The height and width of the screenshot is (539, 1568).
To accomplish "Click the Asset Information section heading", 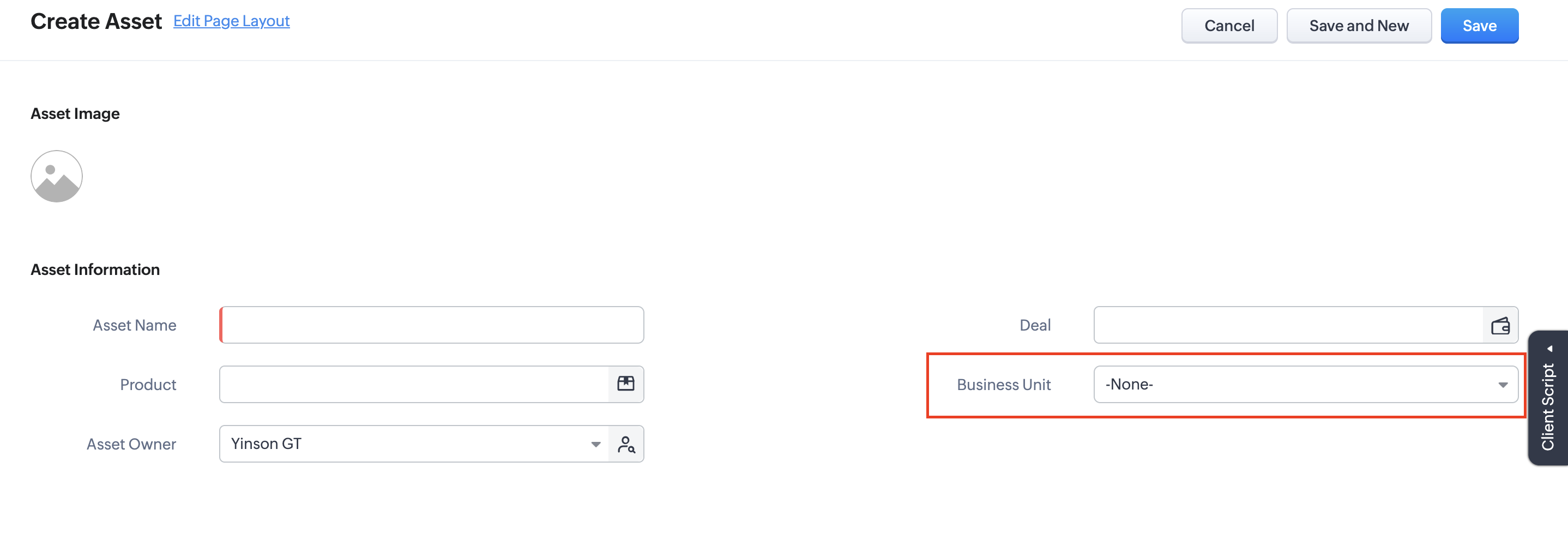I will [x=95, y=269].
